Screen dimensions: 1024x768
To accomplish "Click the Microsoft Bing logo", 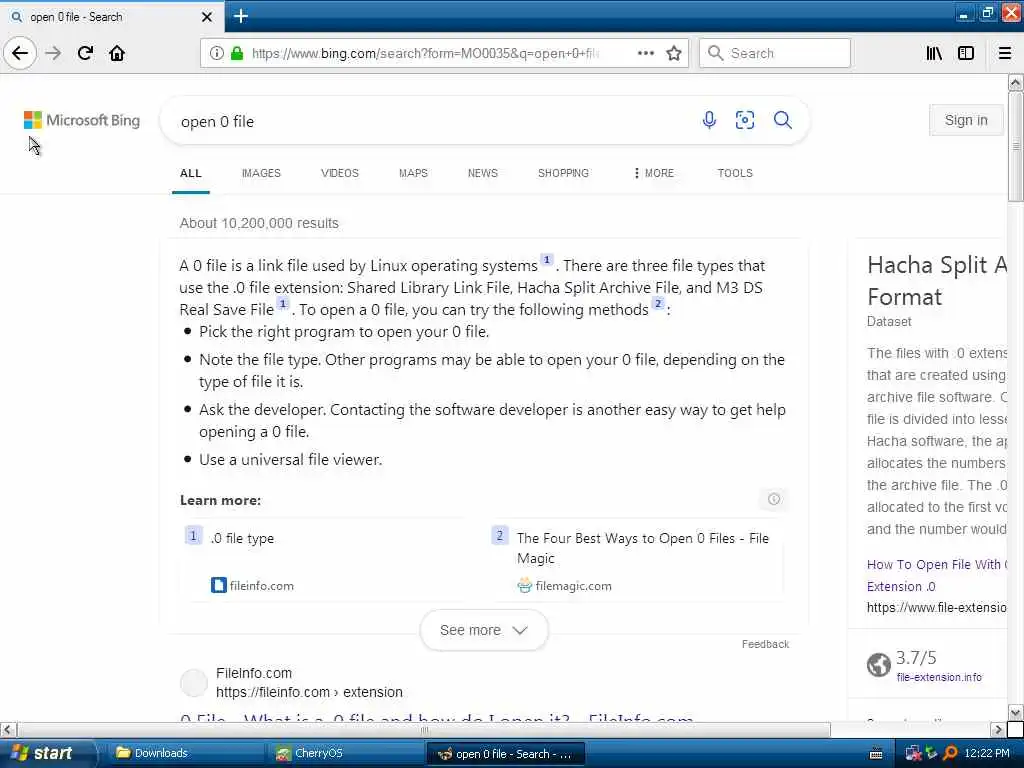I will (82, 120).
